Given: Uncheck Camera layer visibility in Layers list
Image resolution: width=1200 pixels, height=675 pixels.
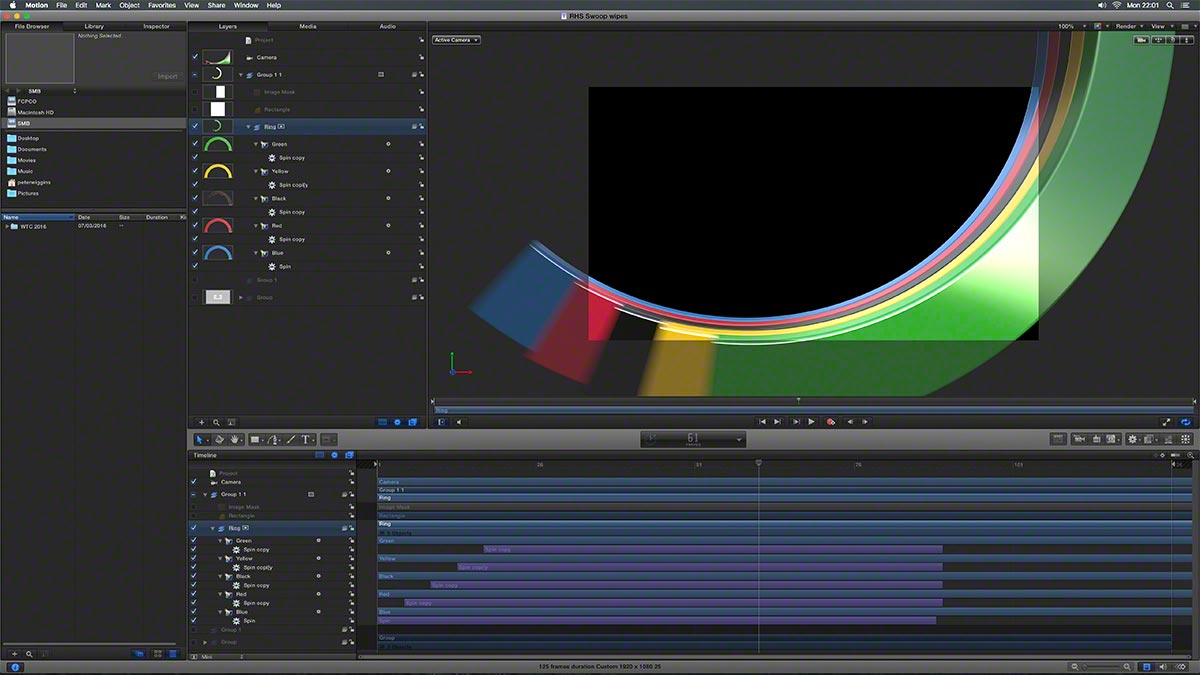Looking at the screenshot, I should 195,57.
